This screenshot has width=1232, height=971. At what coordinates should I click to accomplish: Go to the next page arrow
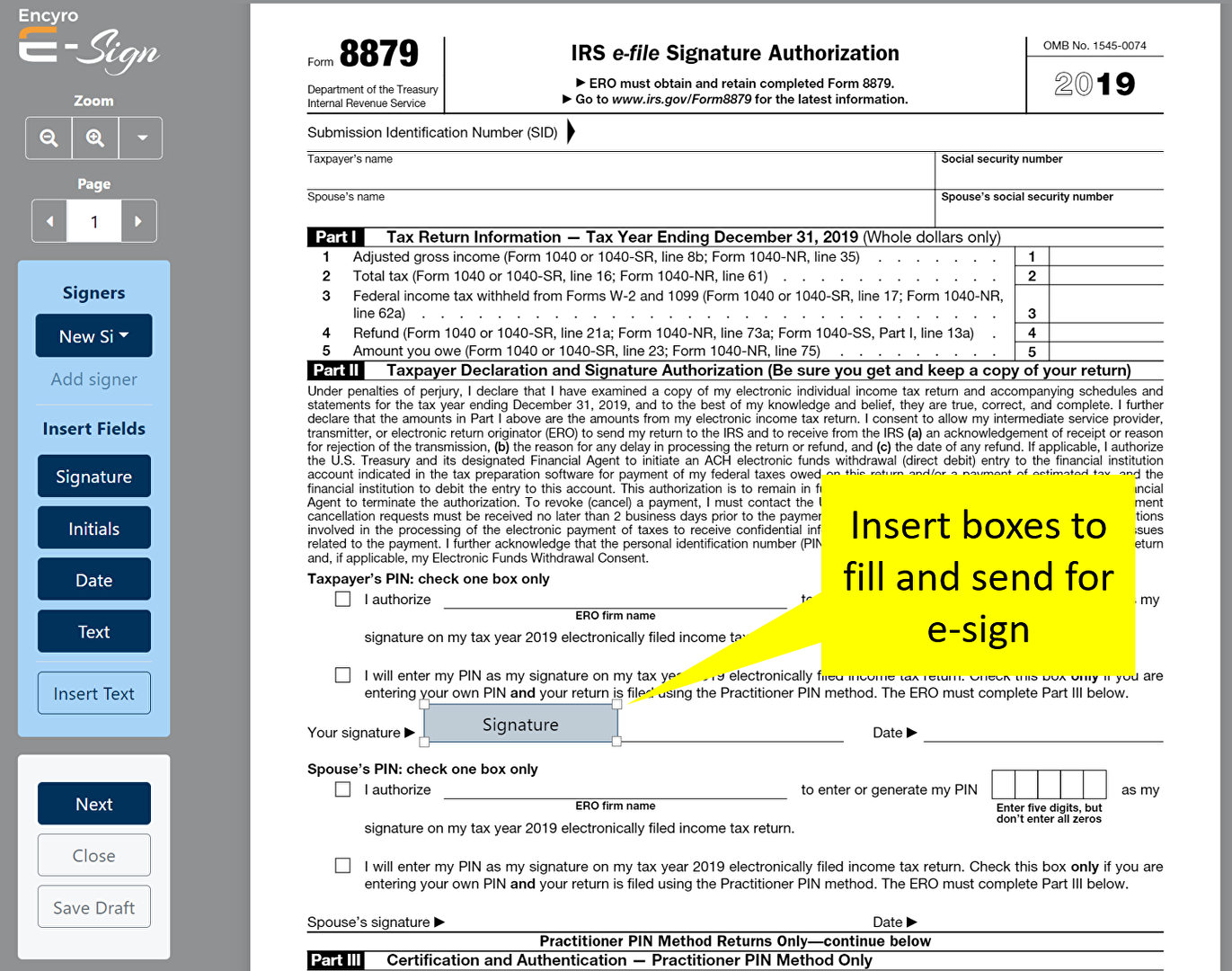tap(138, 221)
